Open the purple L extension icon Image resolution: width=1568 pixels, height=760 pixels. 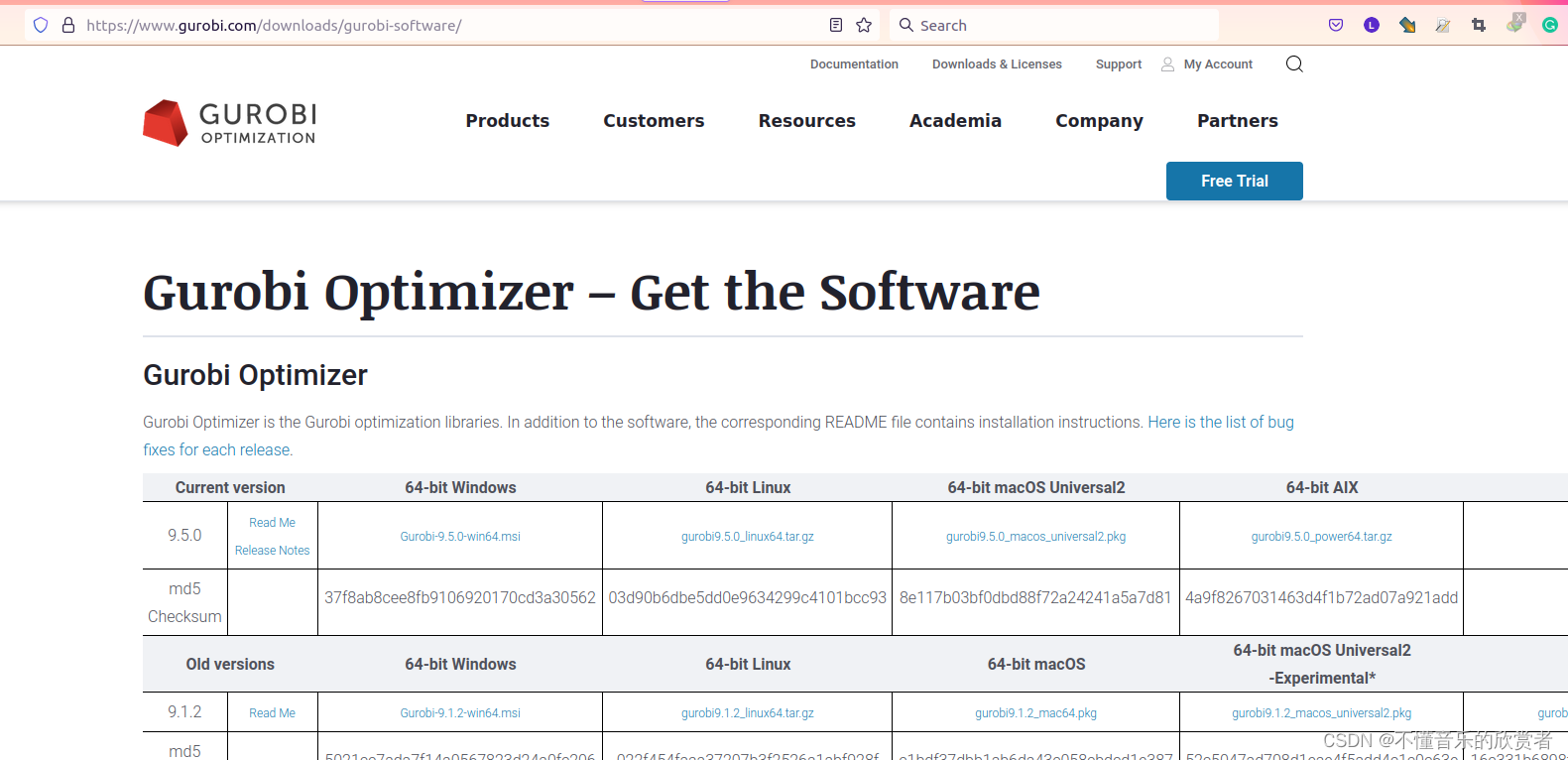[x=1372, y=25]
